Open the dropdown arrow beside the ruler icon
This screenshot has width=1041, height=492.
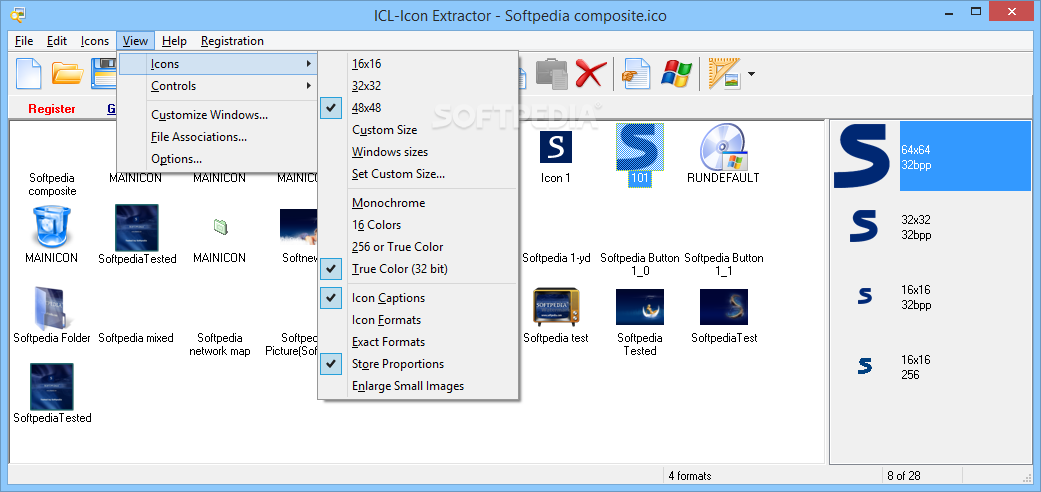[x=751, y=74]
